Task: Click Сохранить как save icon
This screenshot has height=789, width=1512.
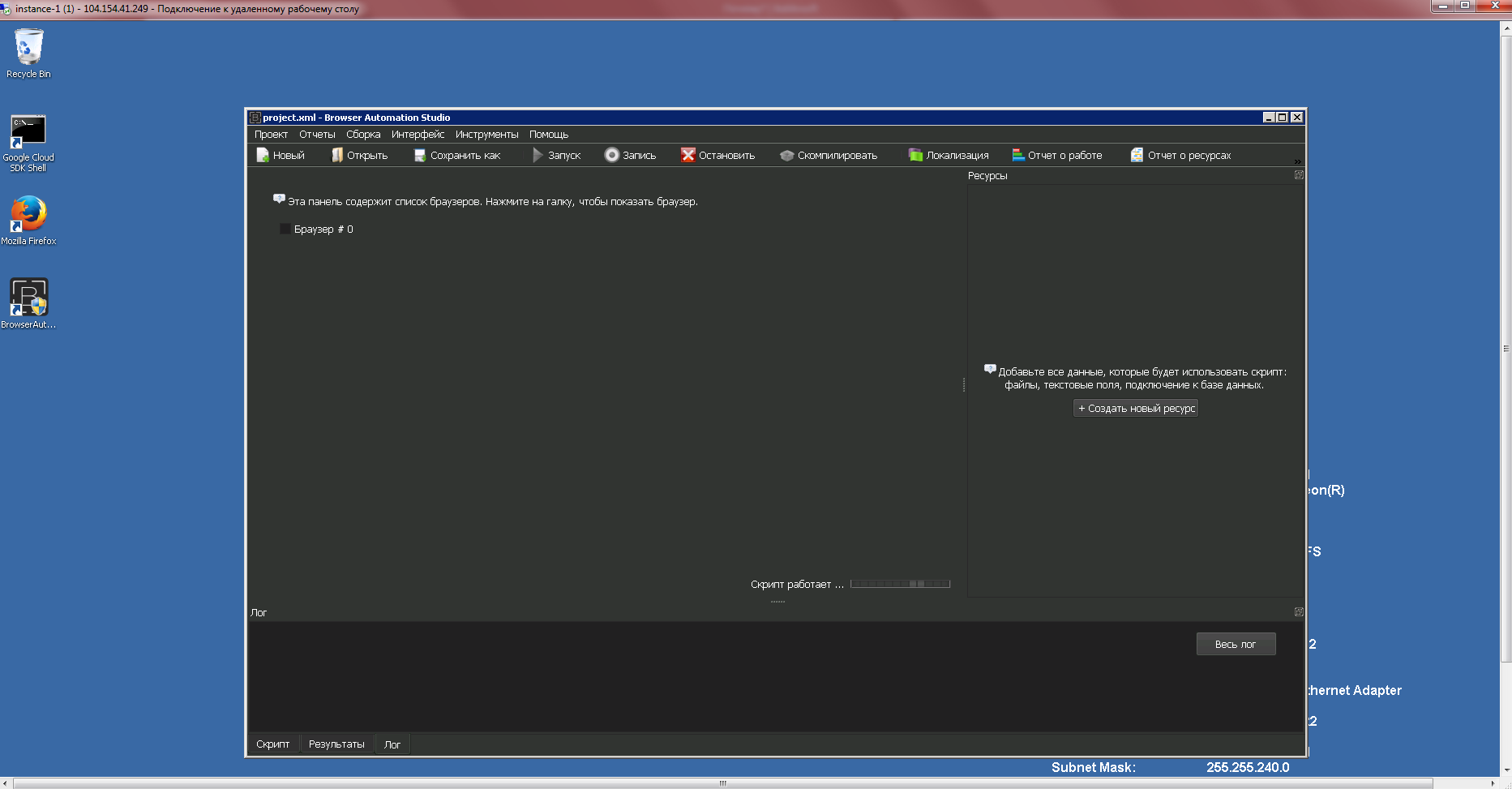Action: pyautogui.click(x=420, y=155)
